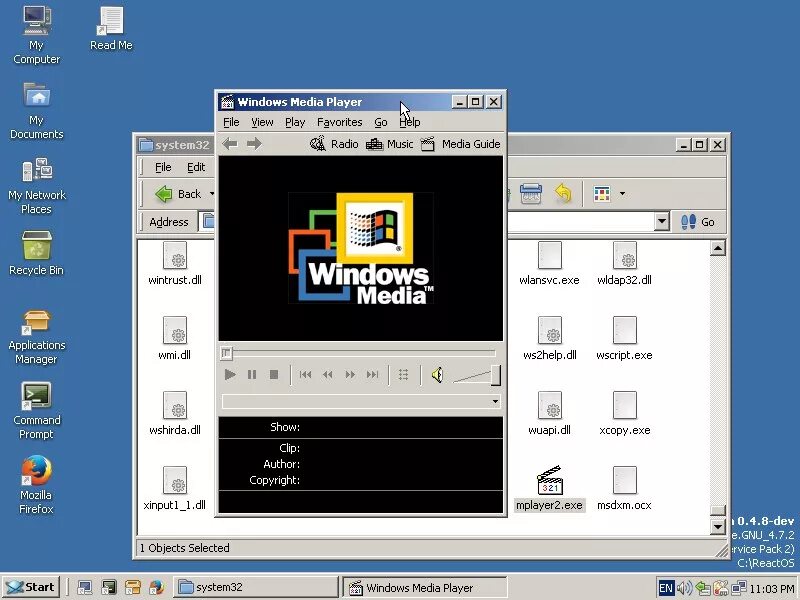The width and height of the screenshot is (800, 600).
Task: Click the Pause button in Media Player
Action: [x=252, y=375]
